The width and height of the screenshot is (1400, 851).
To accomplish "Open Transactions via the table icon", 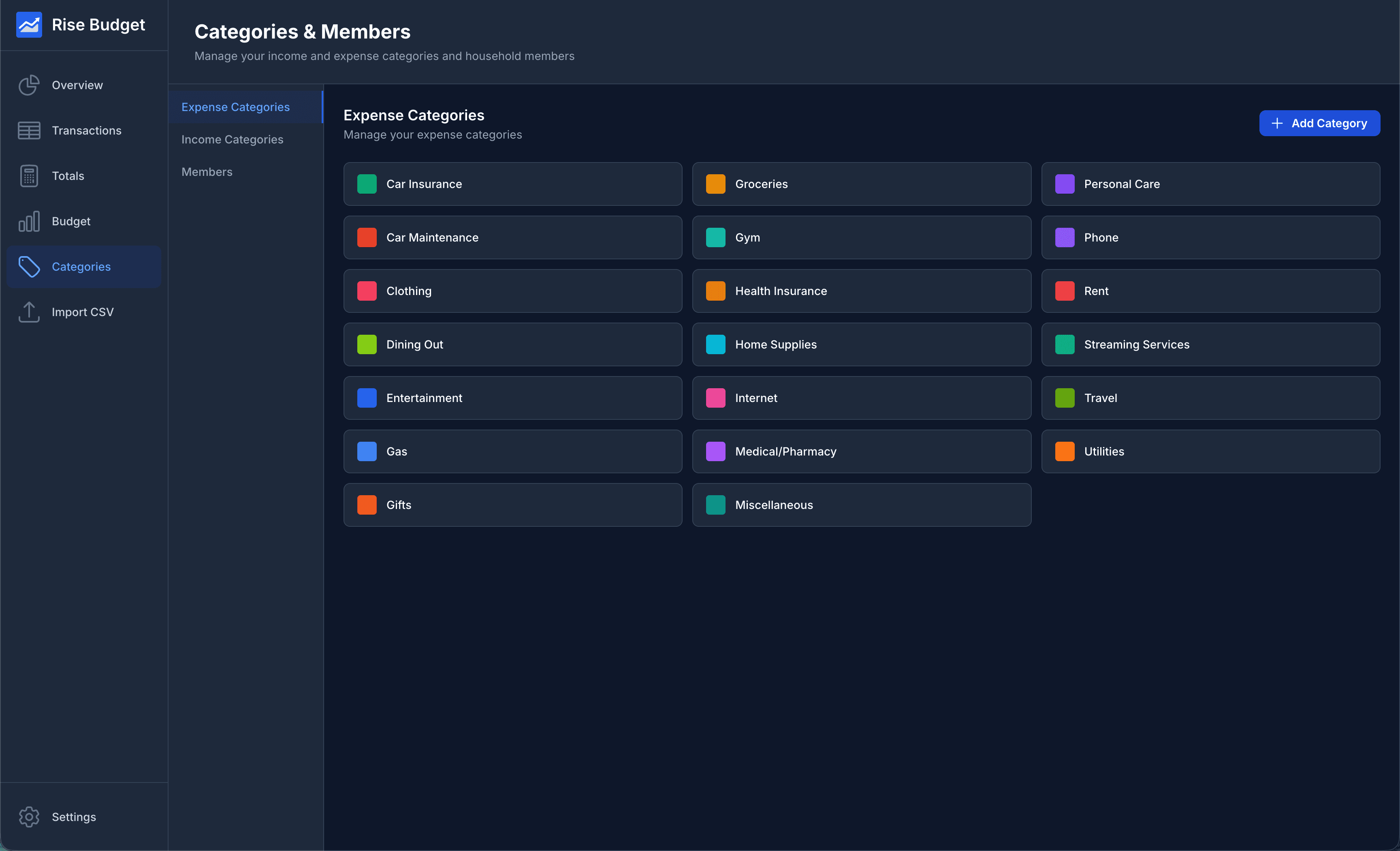I will coord(29,130).
